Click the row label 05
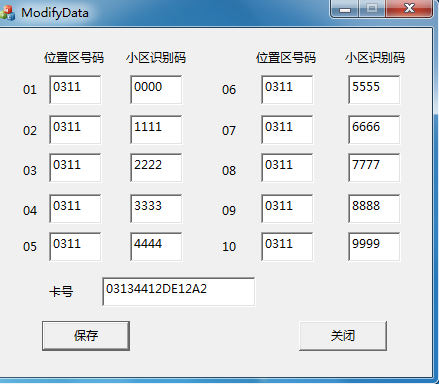This screenshot has width=439, height=384. point(30,247)
